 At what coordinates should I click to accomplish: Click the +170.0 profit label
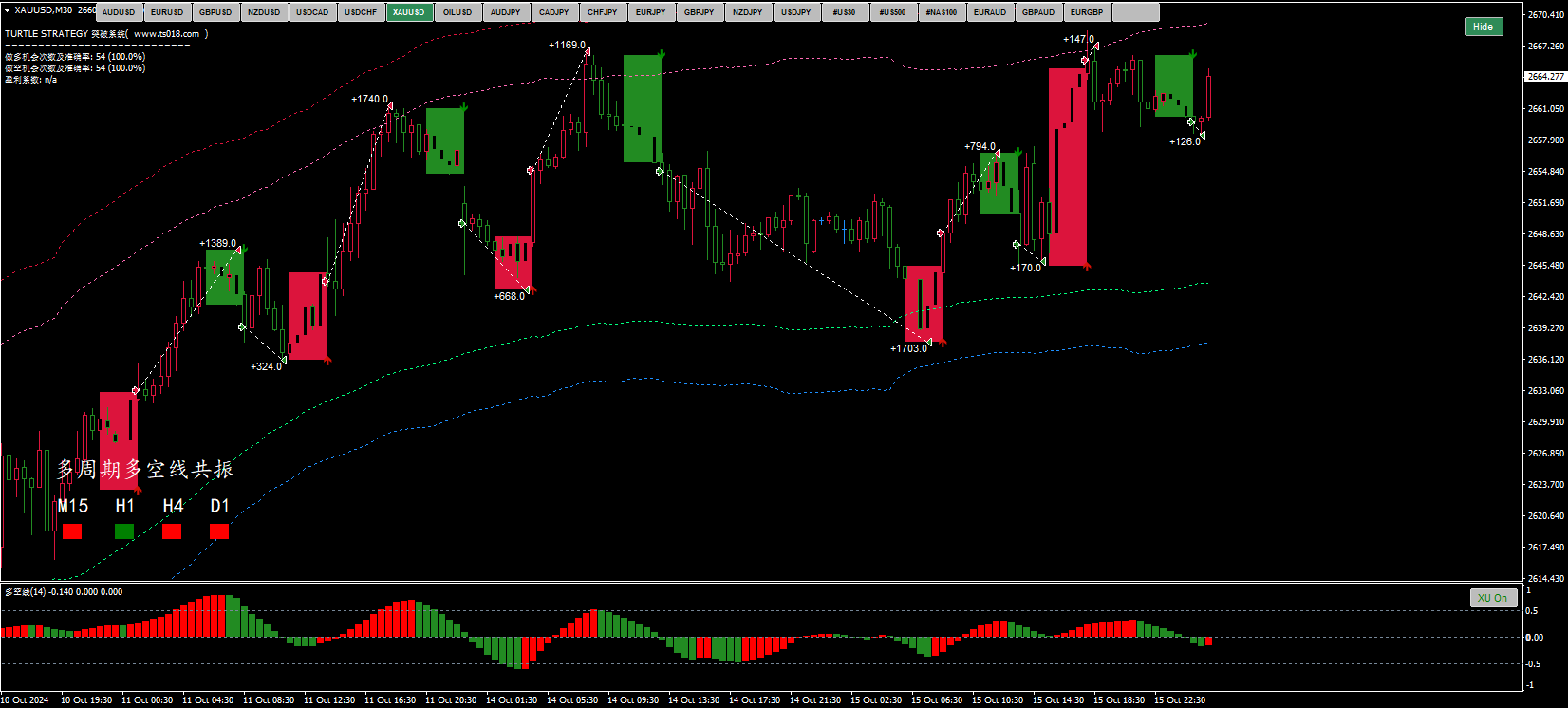pos(1025,268)
